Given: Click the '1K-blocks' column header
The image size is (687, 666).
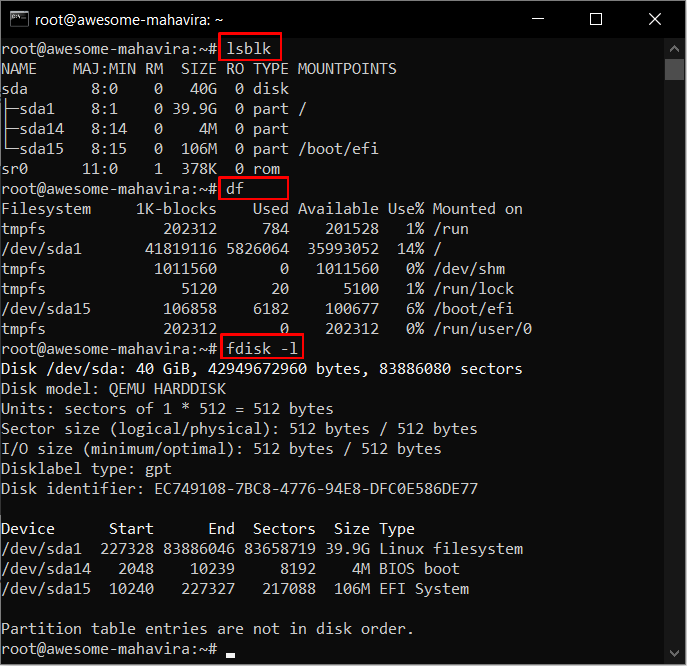Looking at the screenshot, I should (176, 209).
